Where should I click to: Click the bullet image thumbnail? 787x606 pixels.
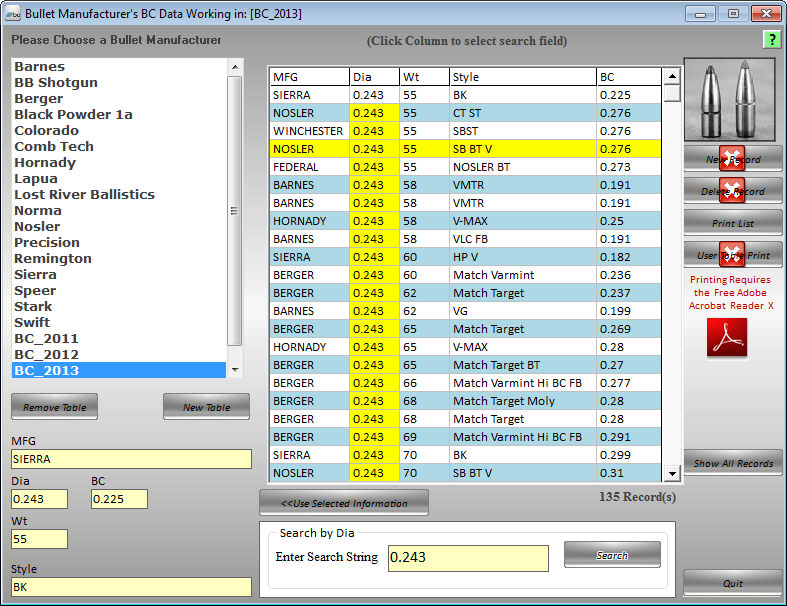click(733, 99)
